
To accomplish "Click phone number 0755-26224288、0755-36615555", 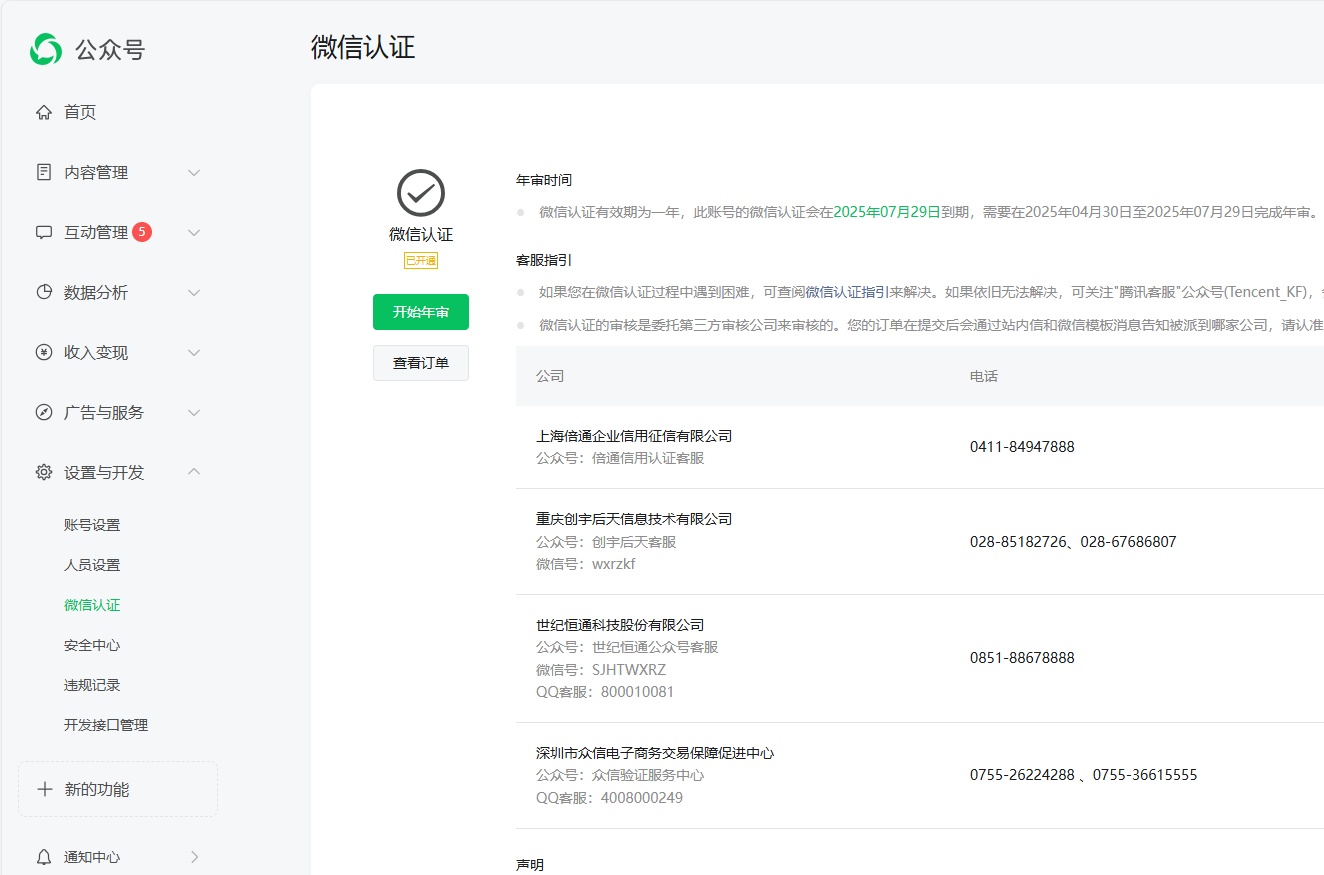I will coord(1083,775).
